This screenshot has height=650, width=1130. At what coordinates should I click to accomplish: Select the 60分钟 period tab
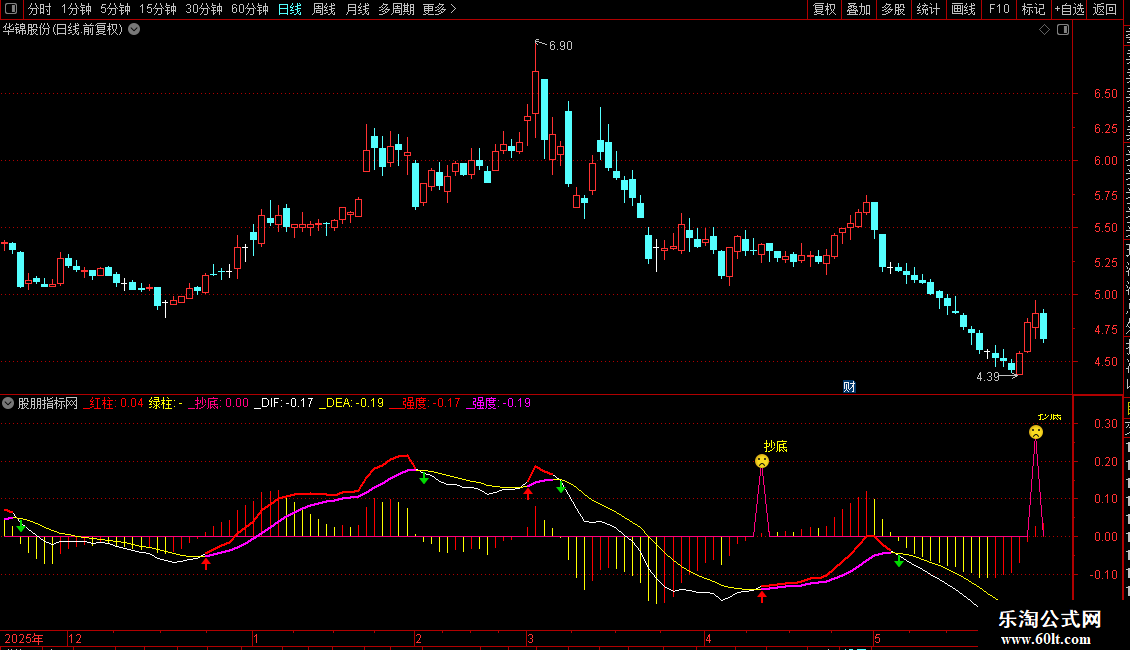click(x=250, y=9)
